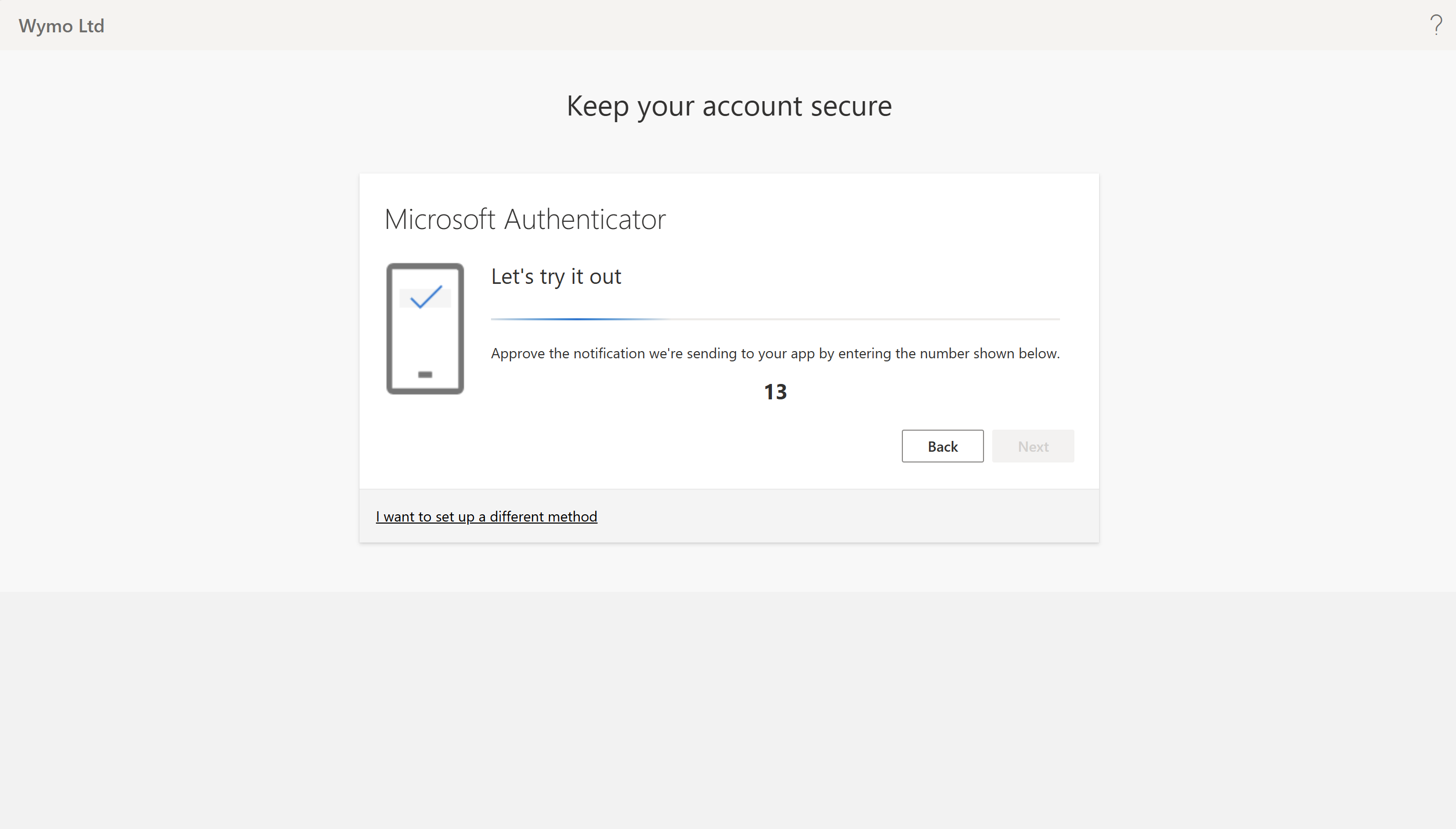The width and height of the screenshot is (1456, 829).
Task: Click the "Microsoft Authenticator" title
Action: click(x=525, y=219)
